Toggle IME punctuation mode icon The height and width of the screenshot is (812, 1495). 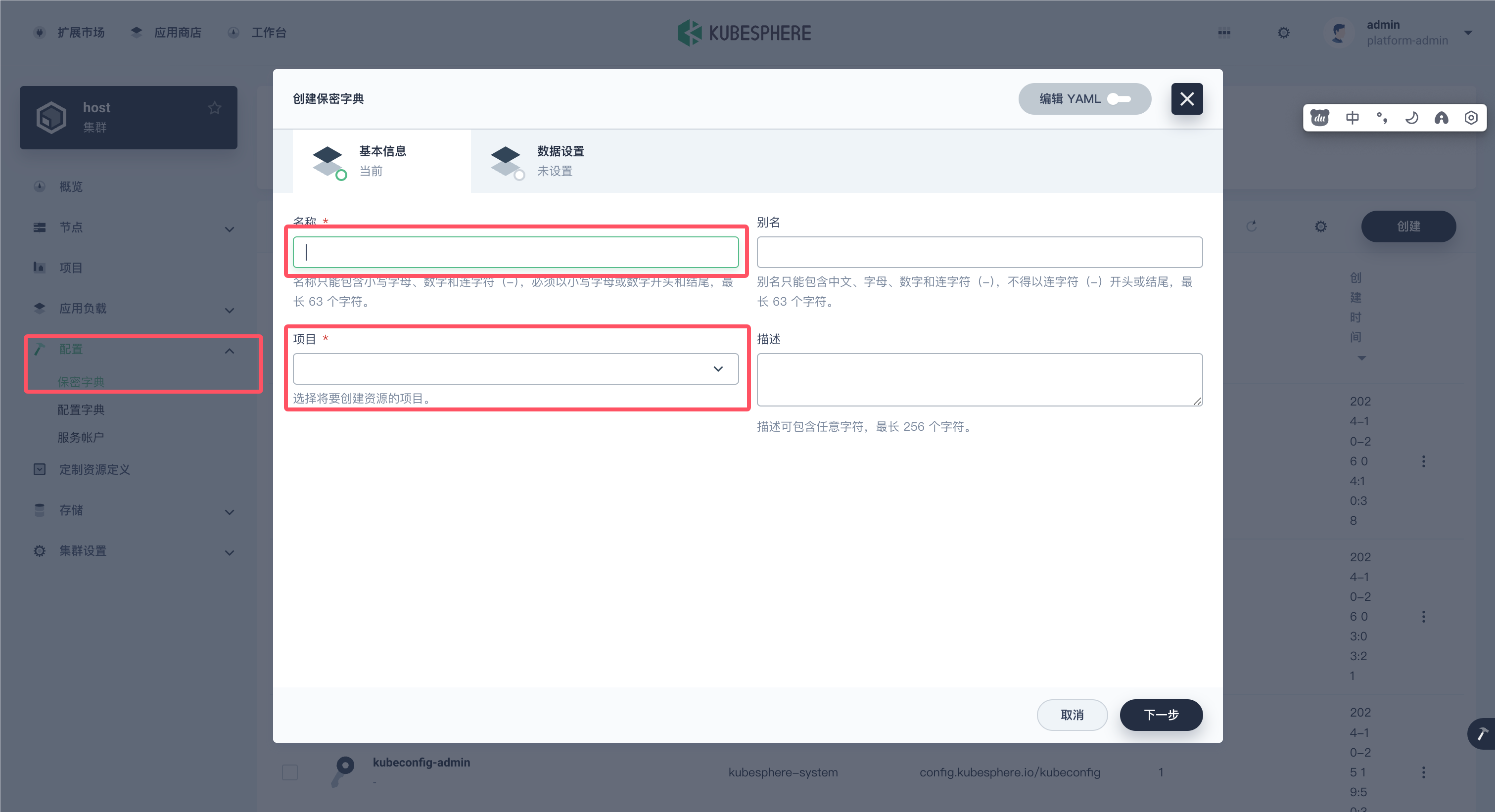click(1382, 118)
